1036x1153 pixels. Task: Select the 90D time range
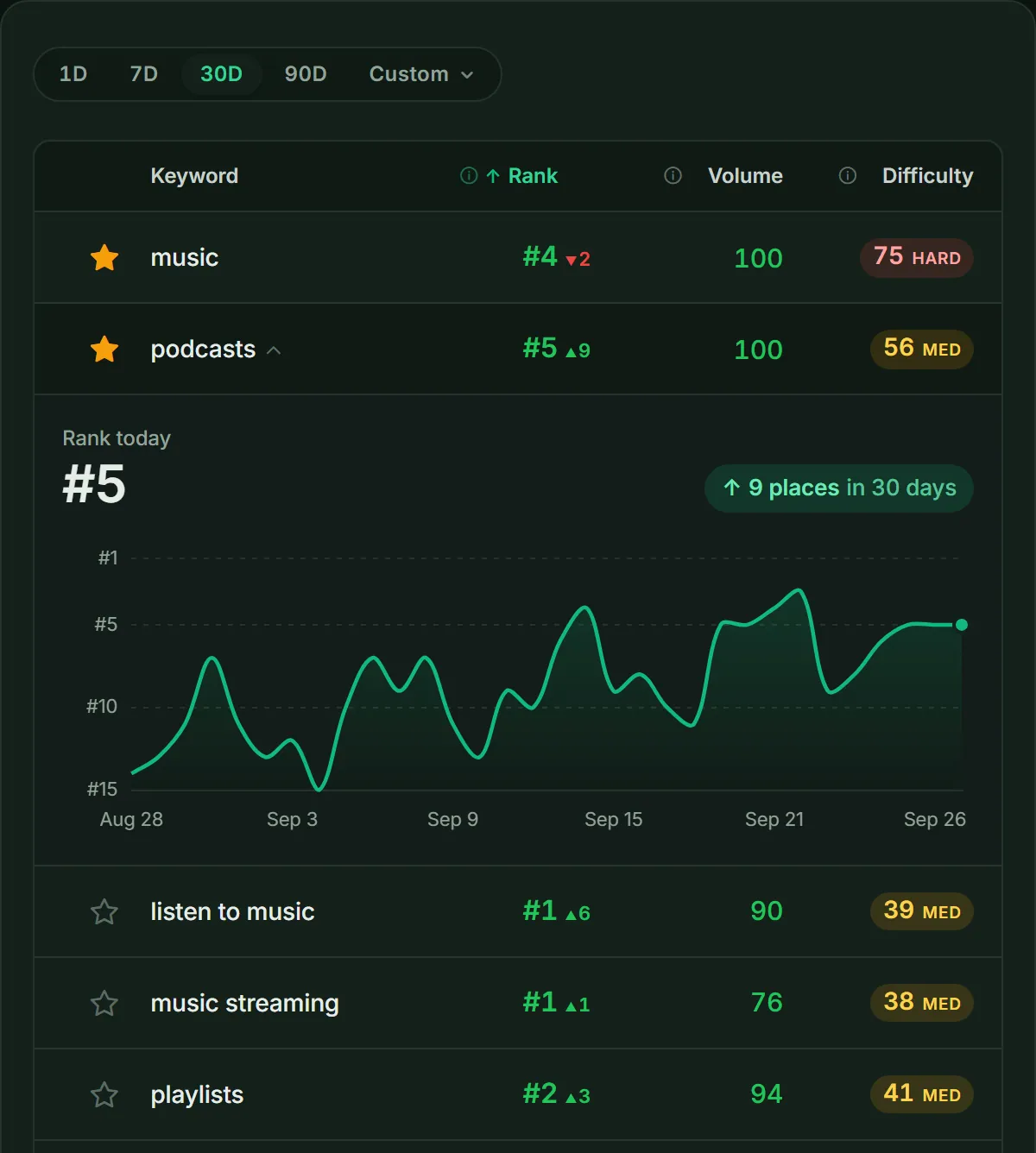pos(306,74)
